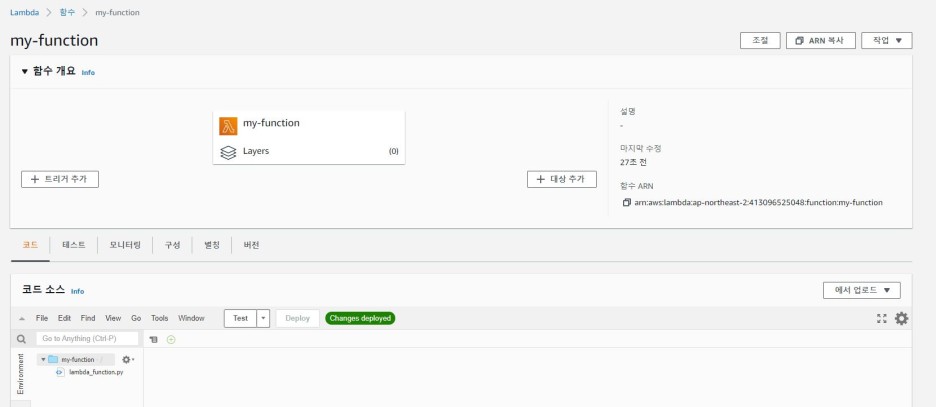936x407 pixels.
Task: Open Info link next to 함수 개요
Action: pyautogui.click(x=88, y=72)
